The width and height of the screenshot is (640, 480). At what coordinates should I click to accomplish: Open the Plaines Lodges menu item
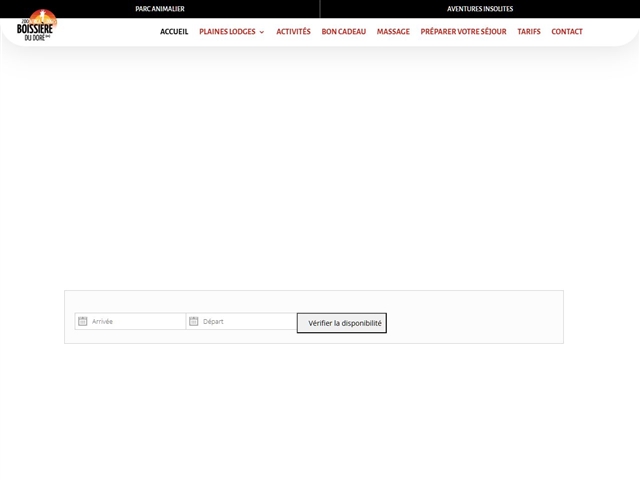227,32
